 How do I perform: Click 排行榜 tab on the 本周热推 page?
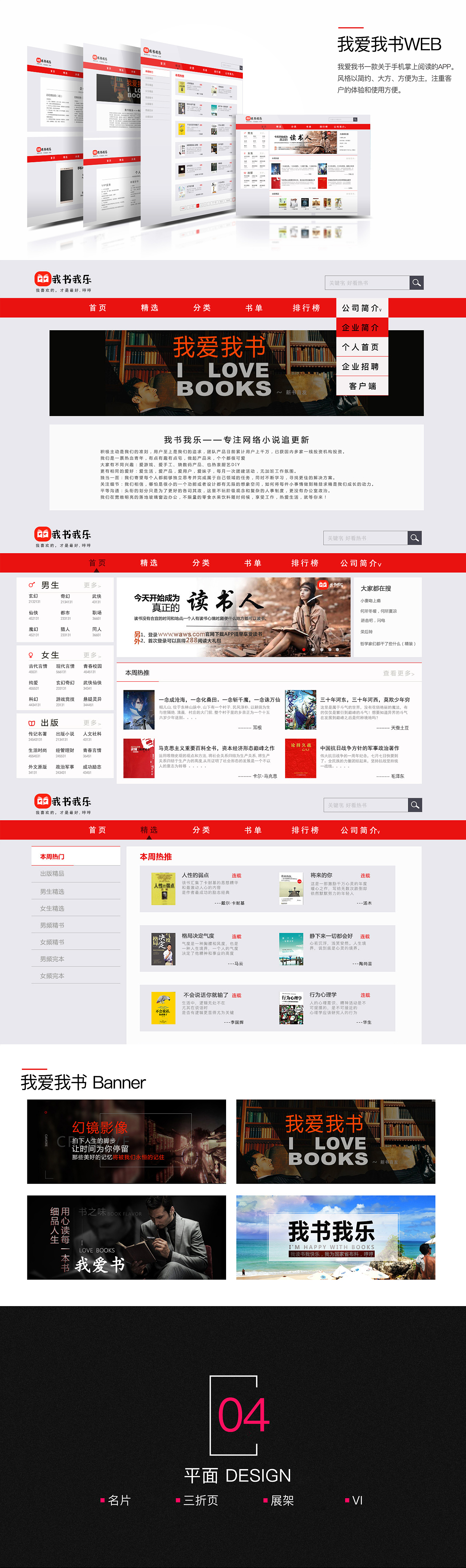click(305, 830)
